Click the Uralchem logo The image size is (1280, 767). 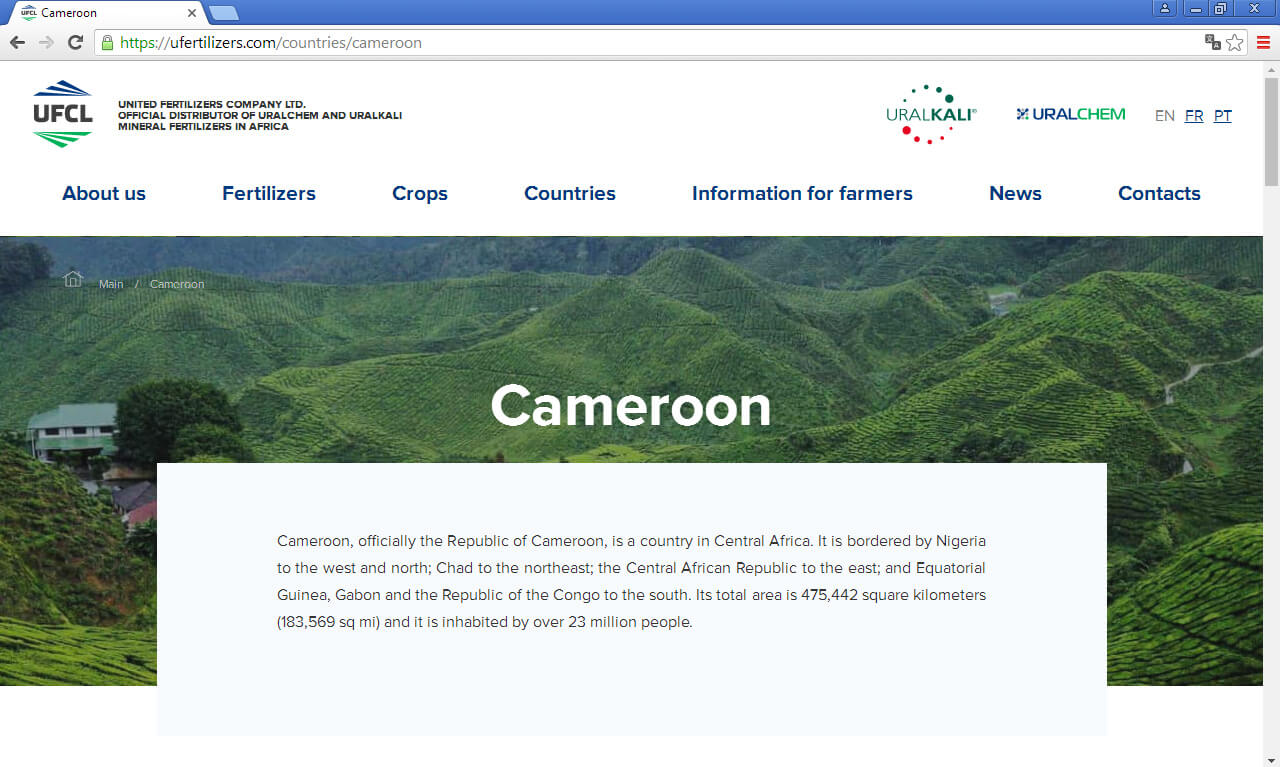[1070, 114]
